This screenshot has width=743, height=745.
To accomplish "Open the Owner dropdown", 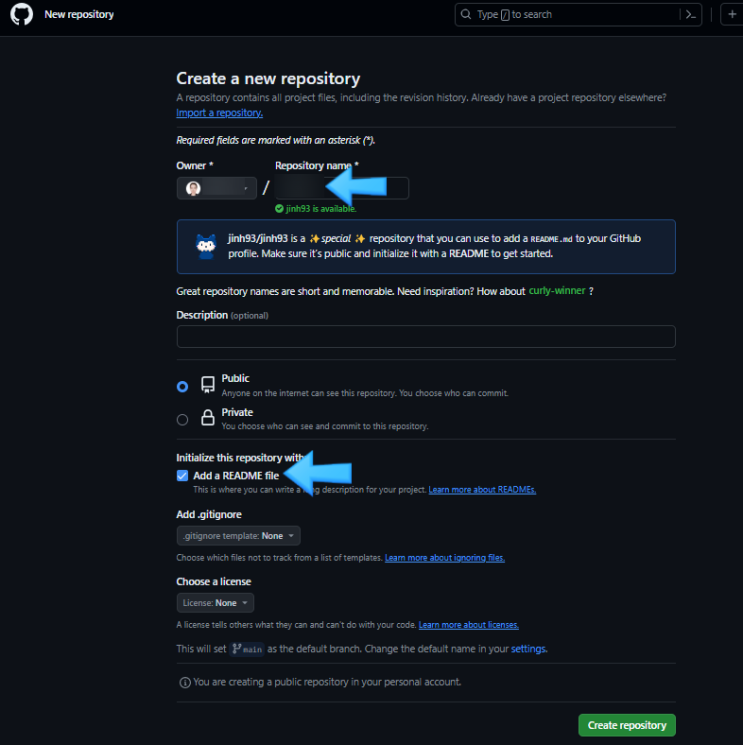I will point(217,188).
